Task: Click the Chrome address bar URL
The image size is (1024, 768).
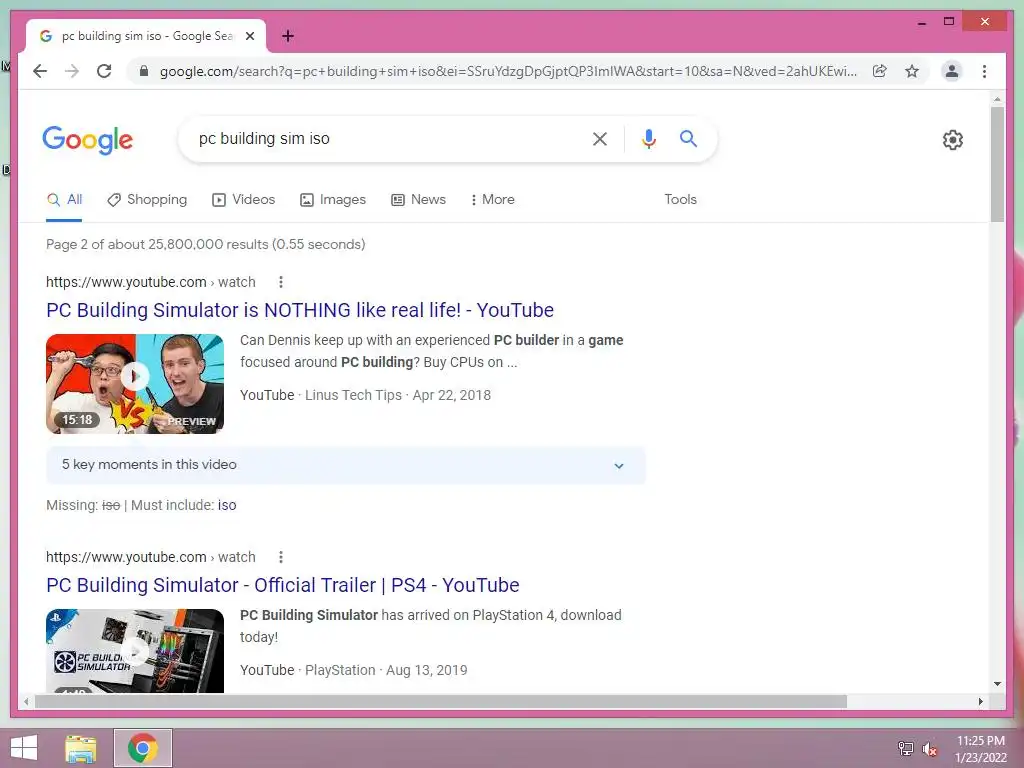Action: click(508, 71)
